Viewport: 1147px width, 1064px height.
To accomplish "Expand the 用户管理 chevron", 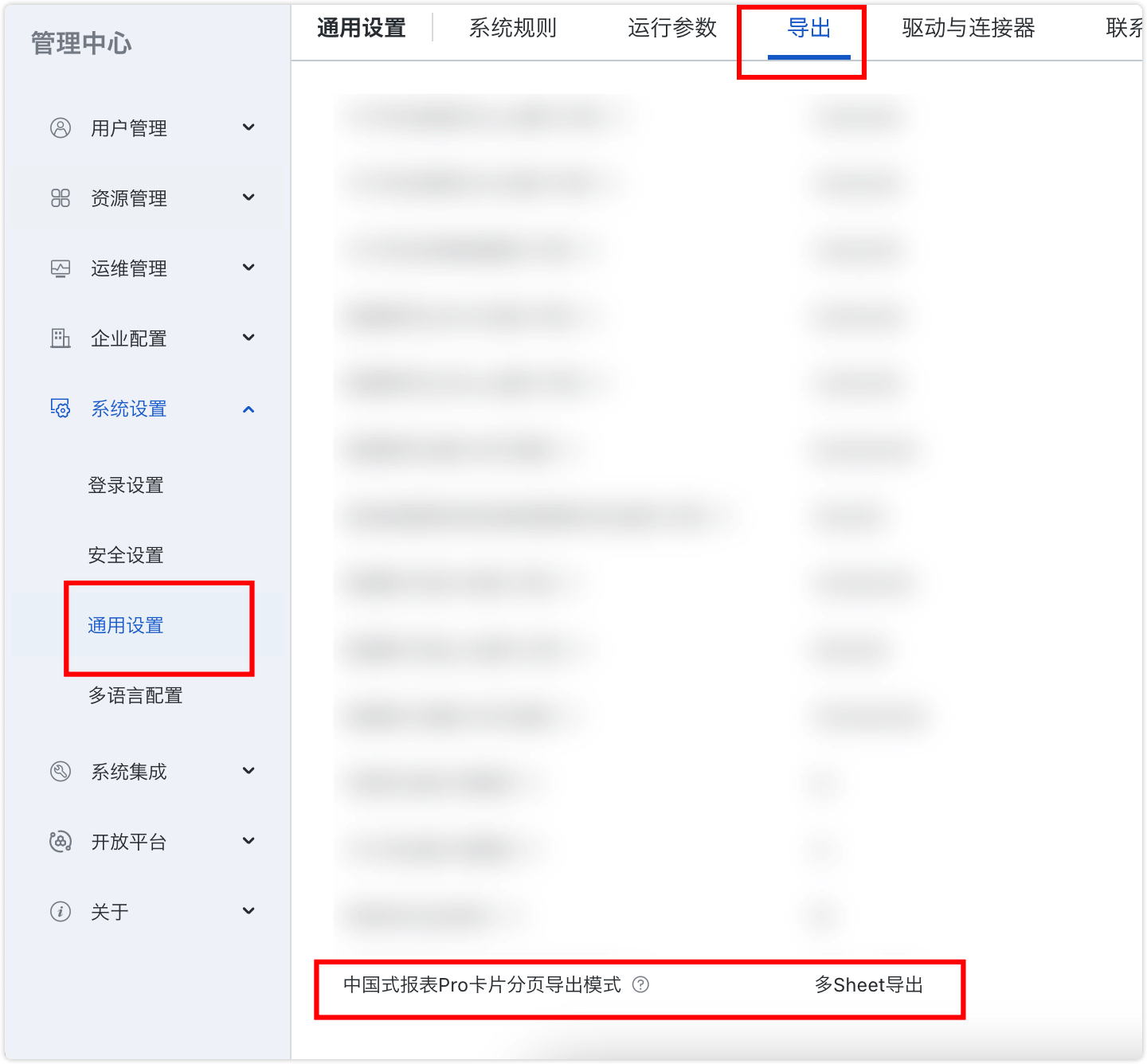I will click(249, 127).
